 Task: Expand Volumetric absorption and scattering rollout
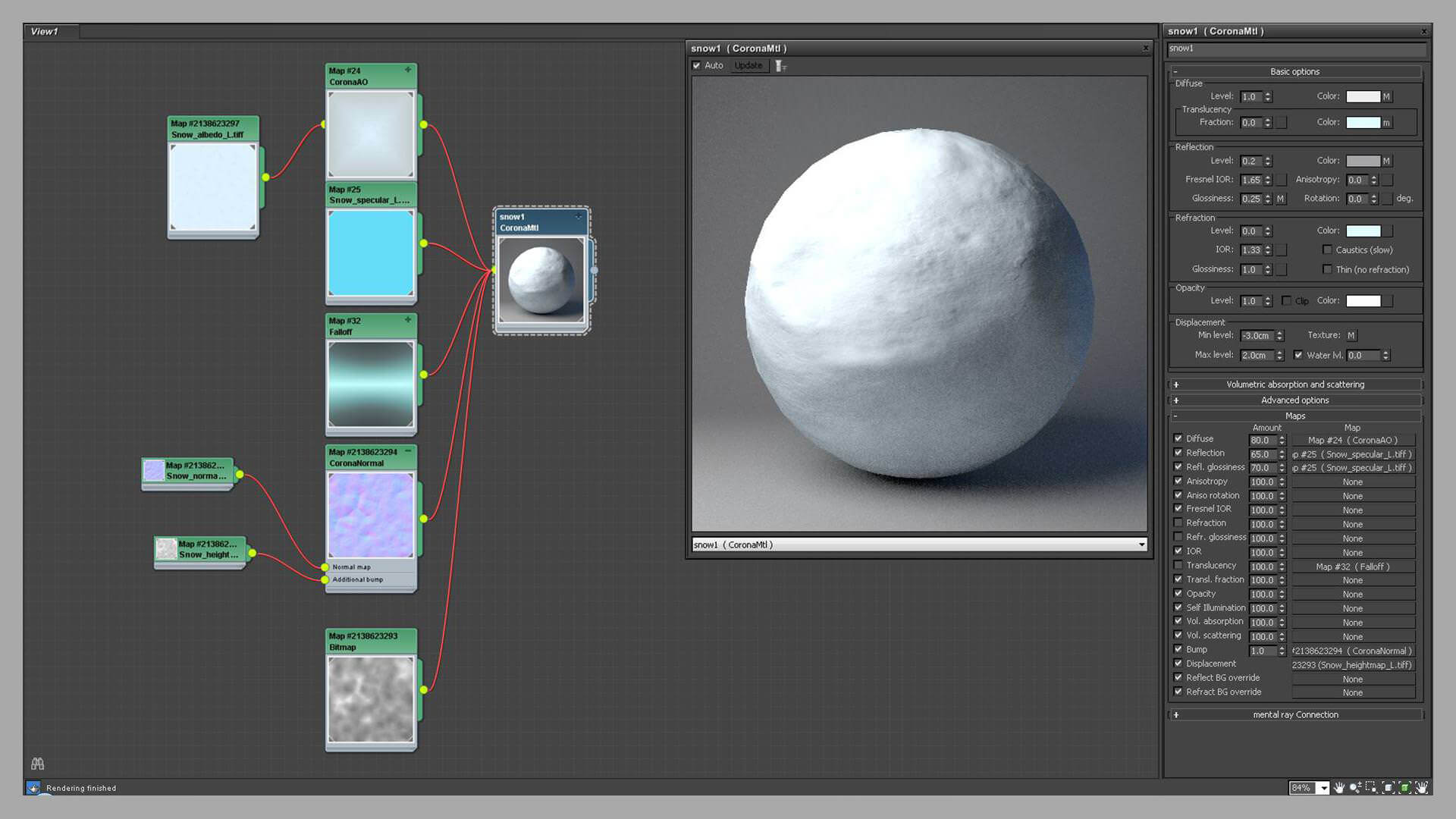coord(1295,384)
